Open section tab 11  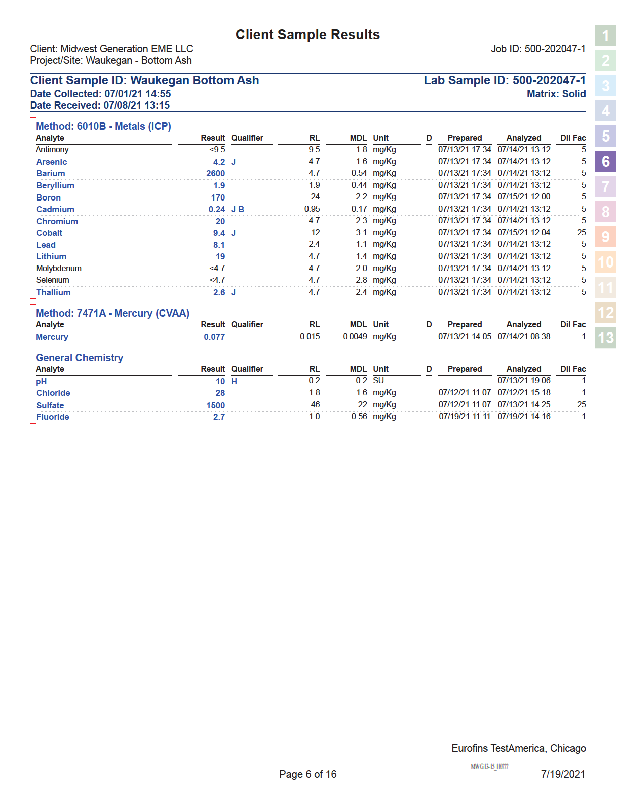(605, 288)
